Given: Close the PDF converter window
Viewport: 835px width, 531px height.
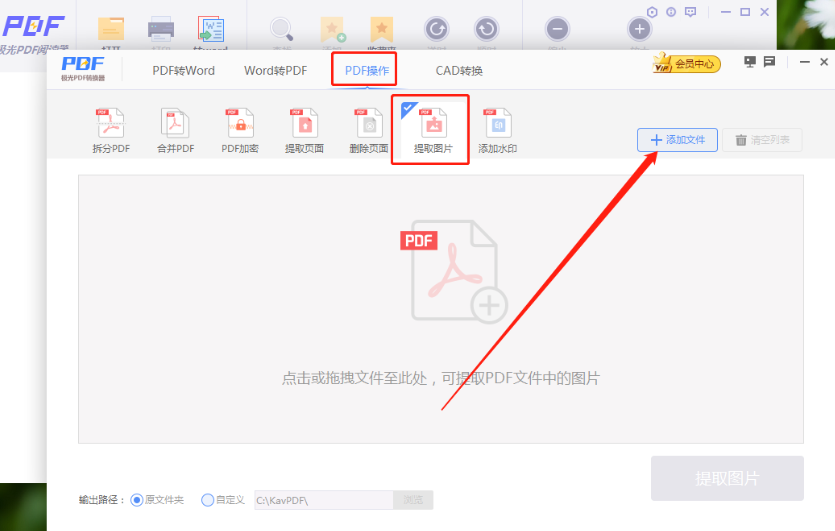Looking at the screenshot, I should (x=824, y=62).
